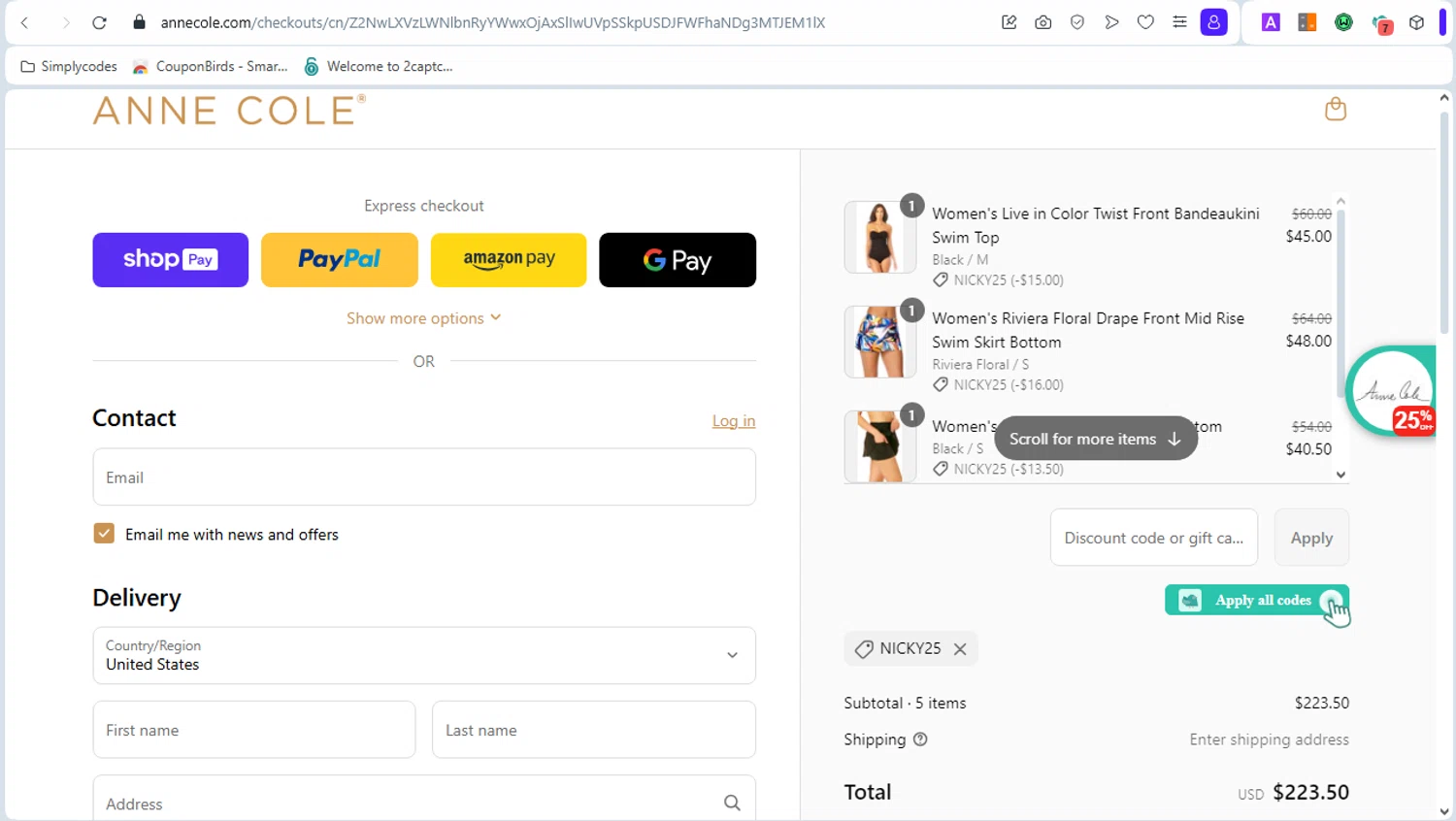The width and height of the screenshot is (1456, 821).
Task: Open the shield privacy protection icon
Action: pyautogui.click(x=1077, y=22)
